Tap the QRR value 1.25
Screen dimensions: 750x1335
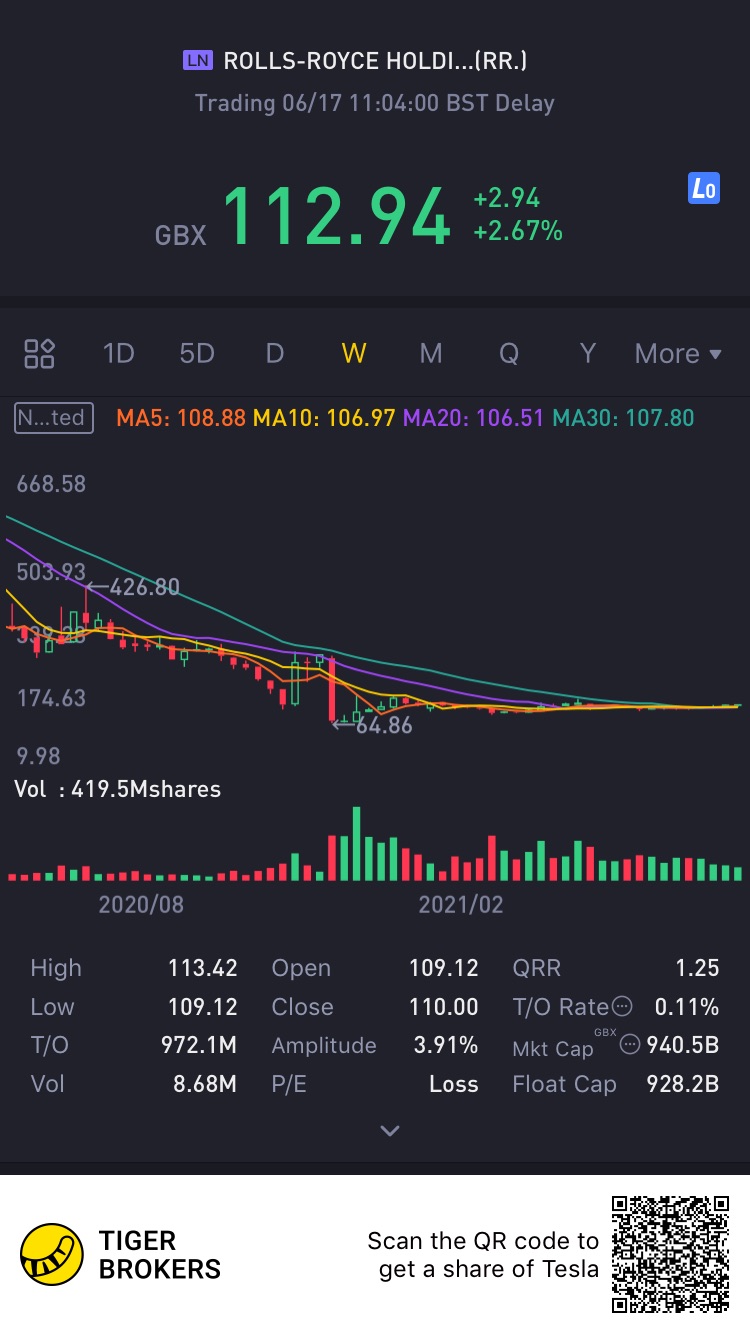point(698,968)
